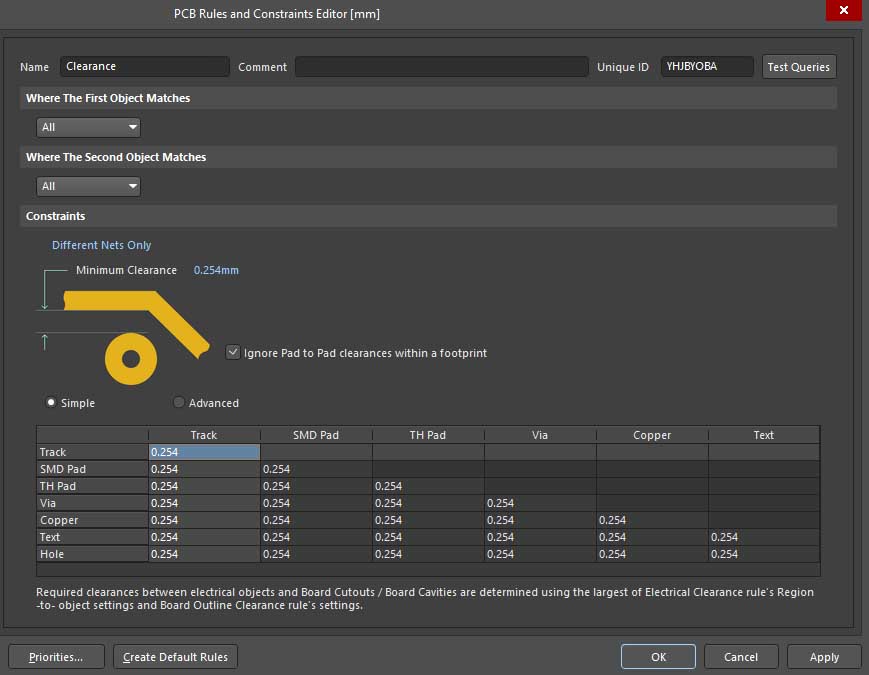The width and height of the screenshot is (869, 675).
Task: Select the Track to Track clearance cell
Action: pyautogui.click(x=204, y=452)
